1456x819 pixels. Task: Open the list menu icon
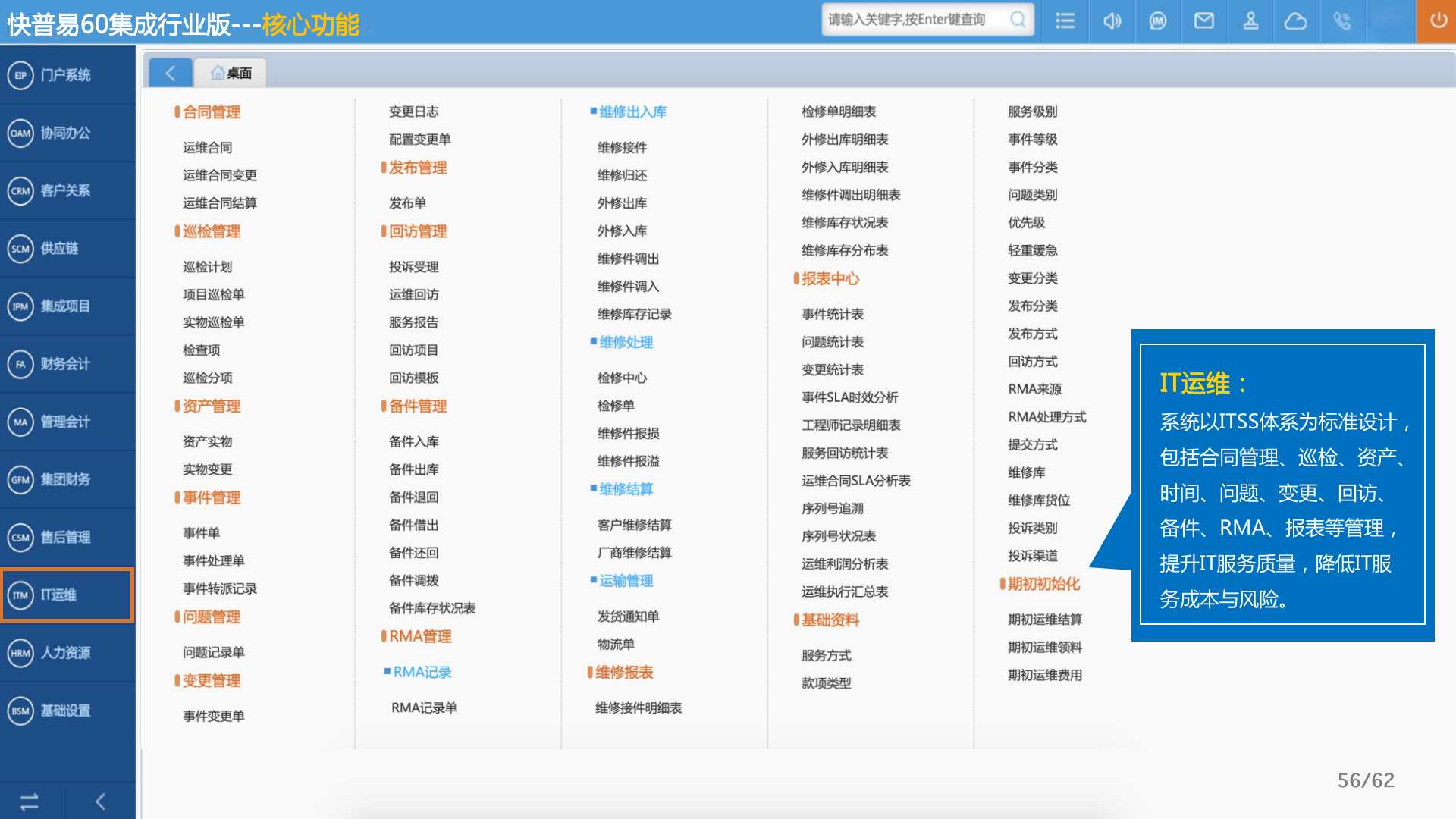pyautogui.click(x=1065, y=21)
